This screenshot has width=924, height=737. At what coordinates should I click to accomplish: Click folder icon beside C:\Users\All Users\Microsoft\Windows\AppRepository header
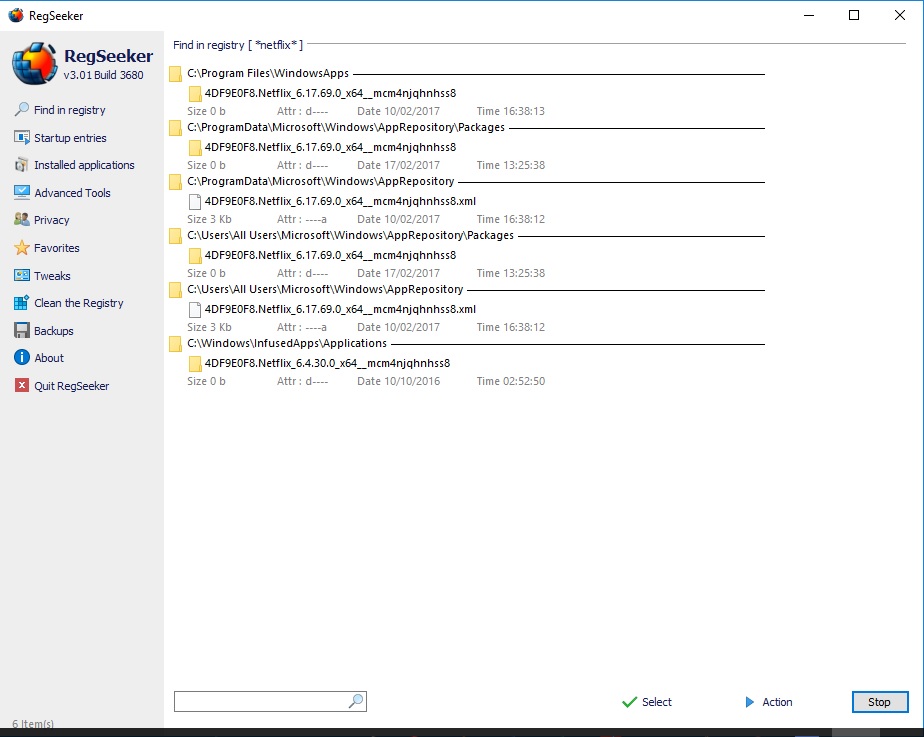[x=175, y=290]
